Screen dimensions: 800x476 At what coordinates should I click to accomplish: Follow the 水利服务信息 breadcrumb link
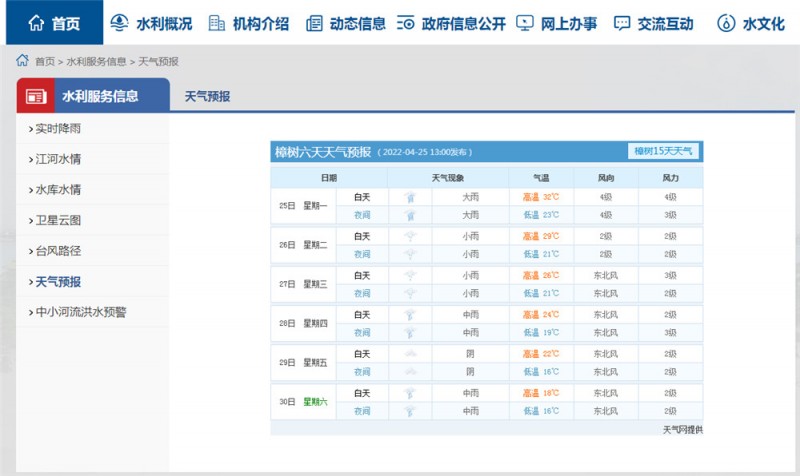coord(96,62)
